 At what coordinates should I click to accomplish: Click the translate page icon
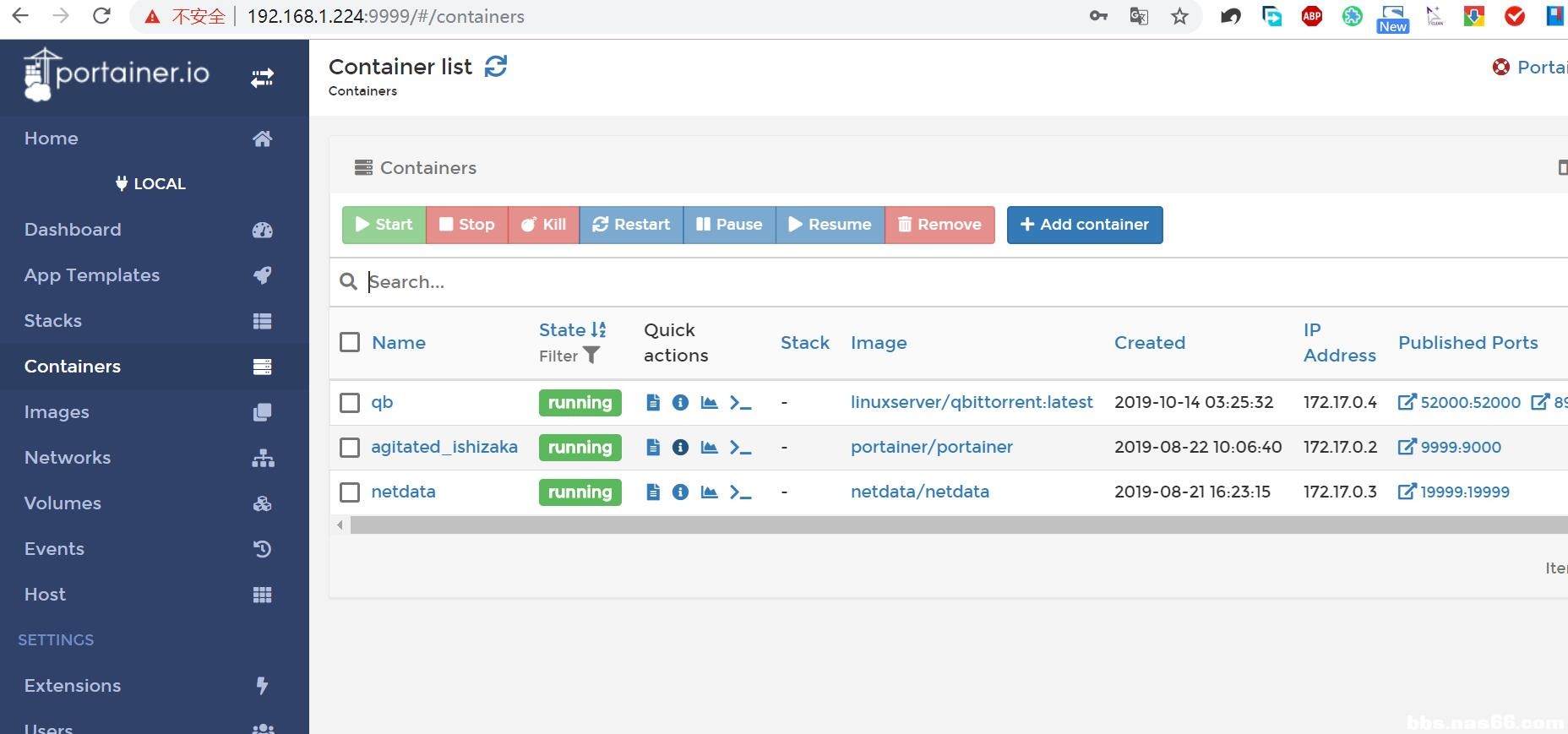tap(1139, 16)
